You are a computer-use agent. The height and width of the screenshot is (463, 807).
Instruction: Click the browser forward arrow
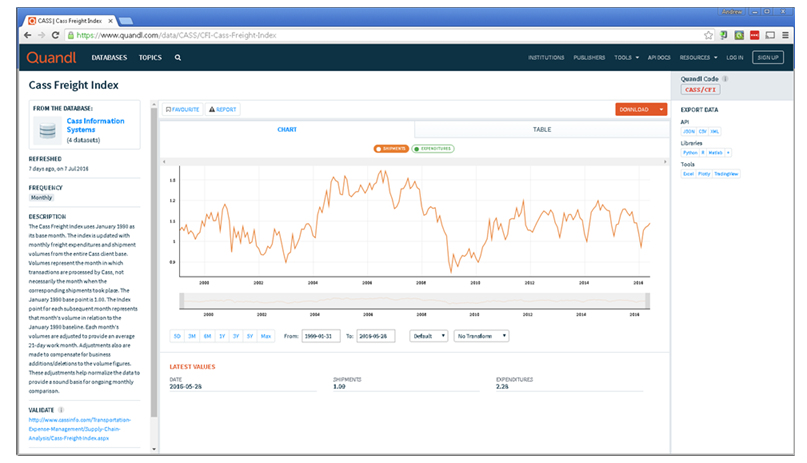click(x=41, y=35)
